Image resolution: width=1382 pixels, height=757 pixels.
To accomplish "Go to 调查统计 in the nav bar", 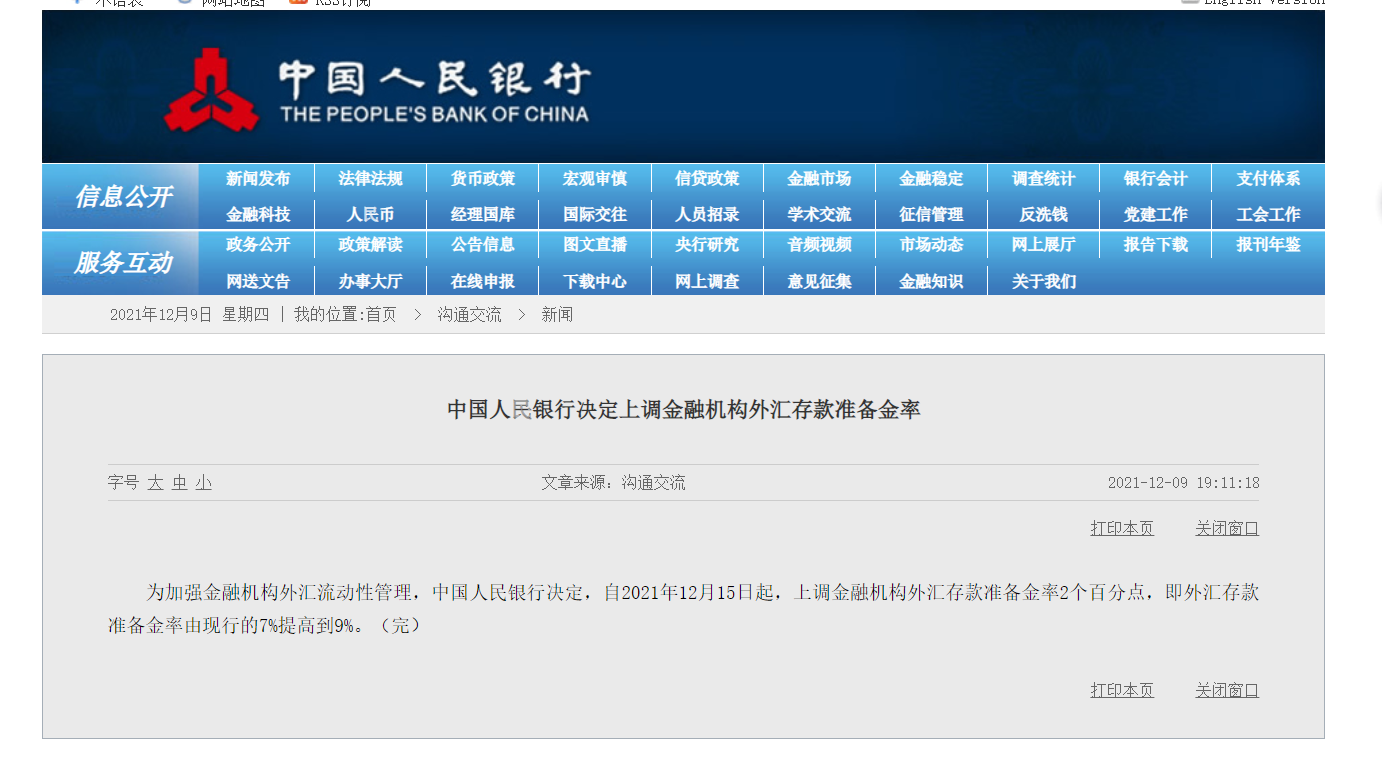I will pos(1043,179).
